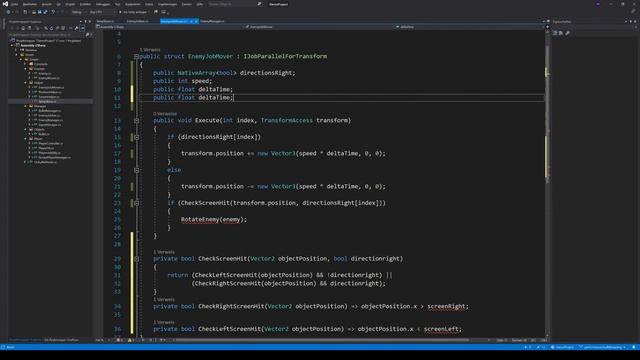The height and width of the screenshot is (360, 640).
Task: Open the Ansicht menu
Action: pyautogui.click(x=47, y=4)
